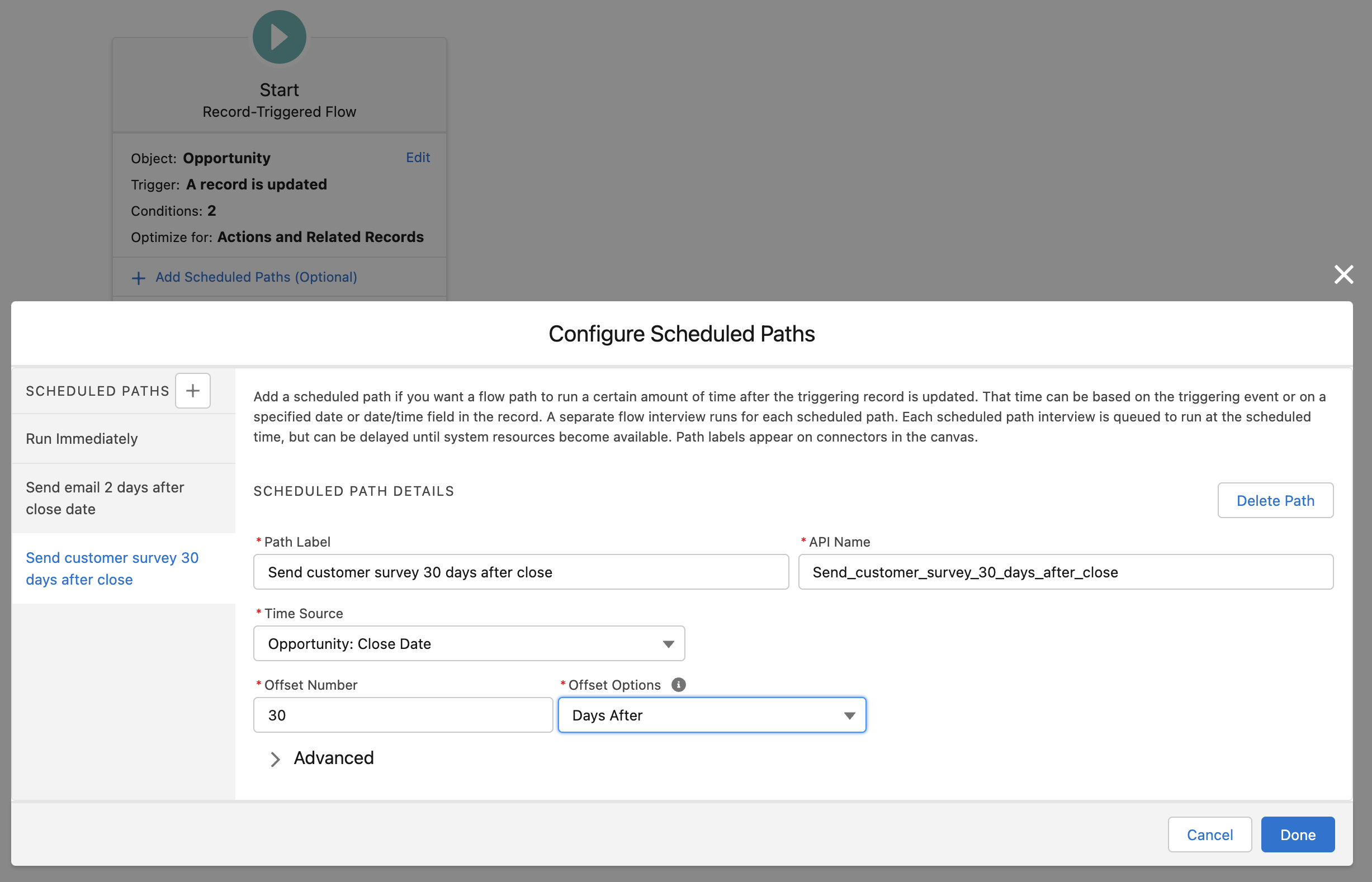Open the Time Source dropdown
Viewport: 1372px width, 882px height.
pos(469,643)
